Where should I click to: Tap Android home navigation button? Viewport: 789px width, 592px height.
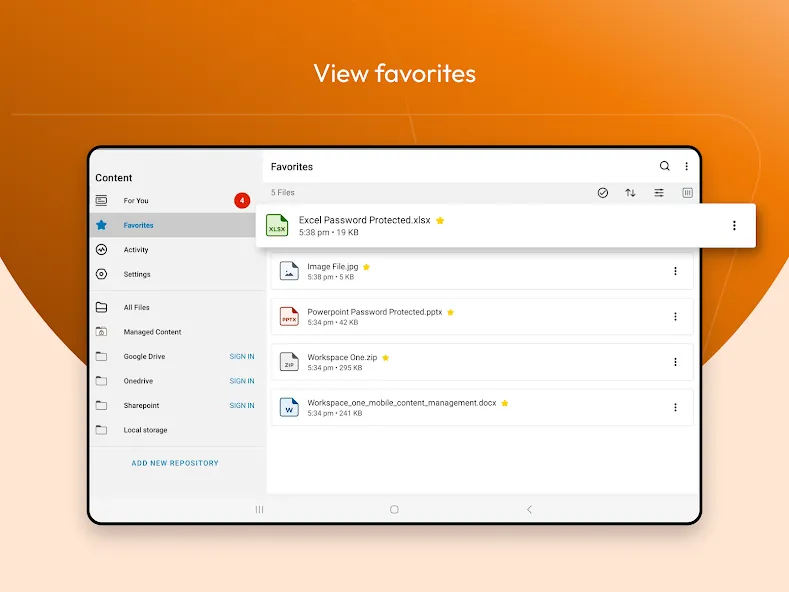pyautogui.click(x=394, y=509)
